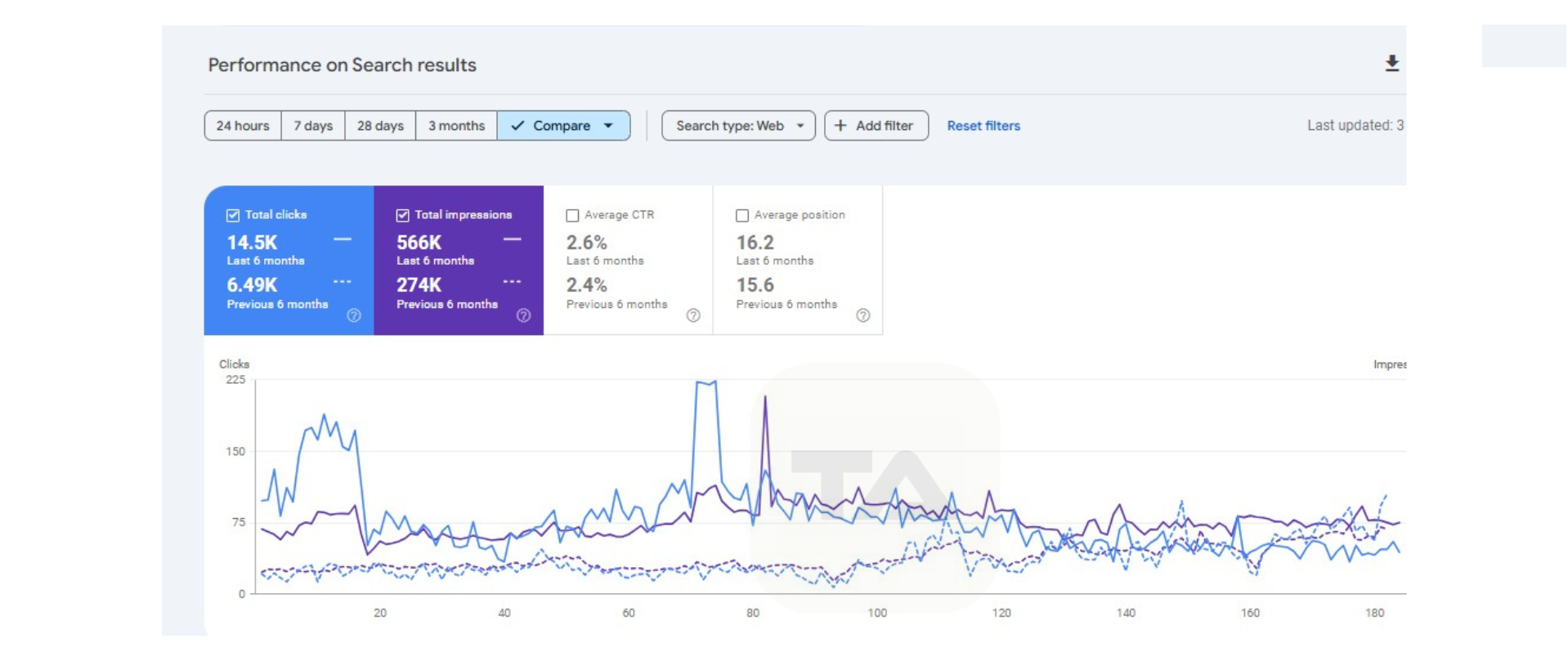This screenshot has height=661, width=1568.
Task: Enable the Average CTR checkbox
Action: [x=572, y=216]
